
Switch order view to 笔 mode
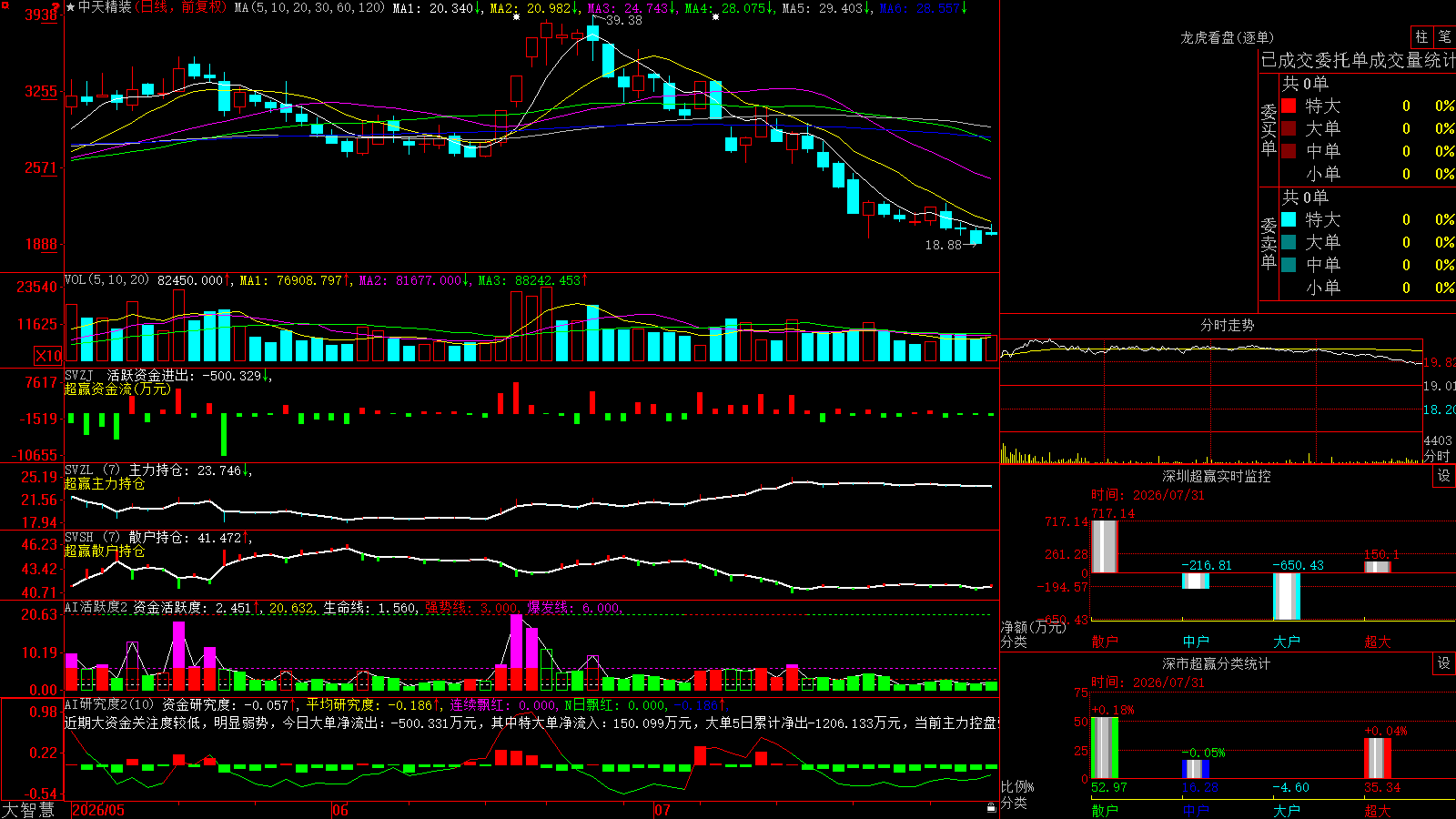[x=1445, y=36]
